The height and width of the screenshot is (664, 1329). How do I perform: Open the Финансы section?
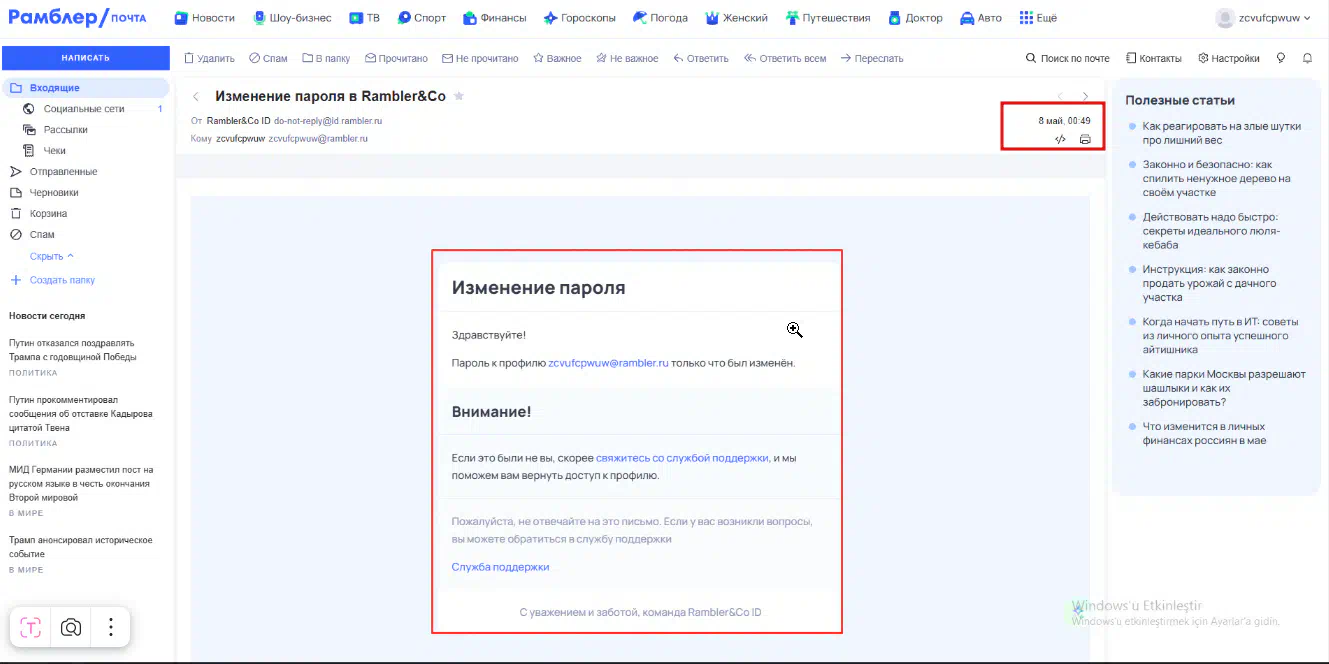point(495,18)
